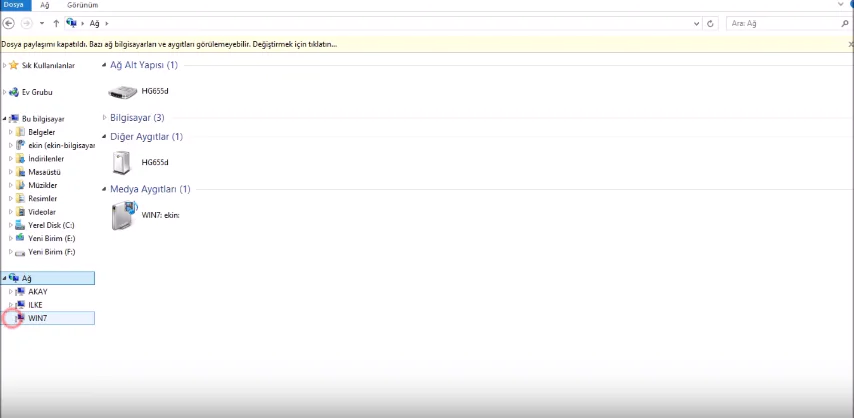Select Yeni Birim (F:) drive
Viewport: 854px width, 418px height.
tap(52, 252)
